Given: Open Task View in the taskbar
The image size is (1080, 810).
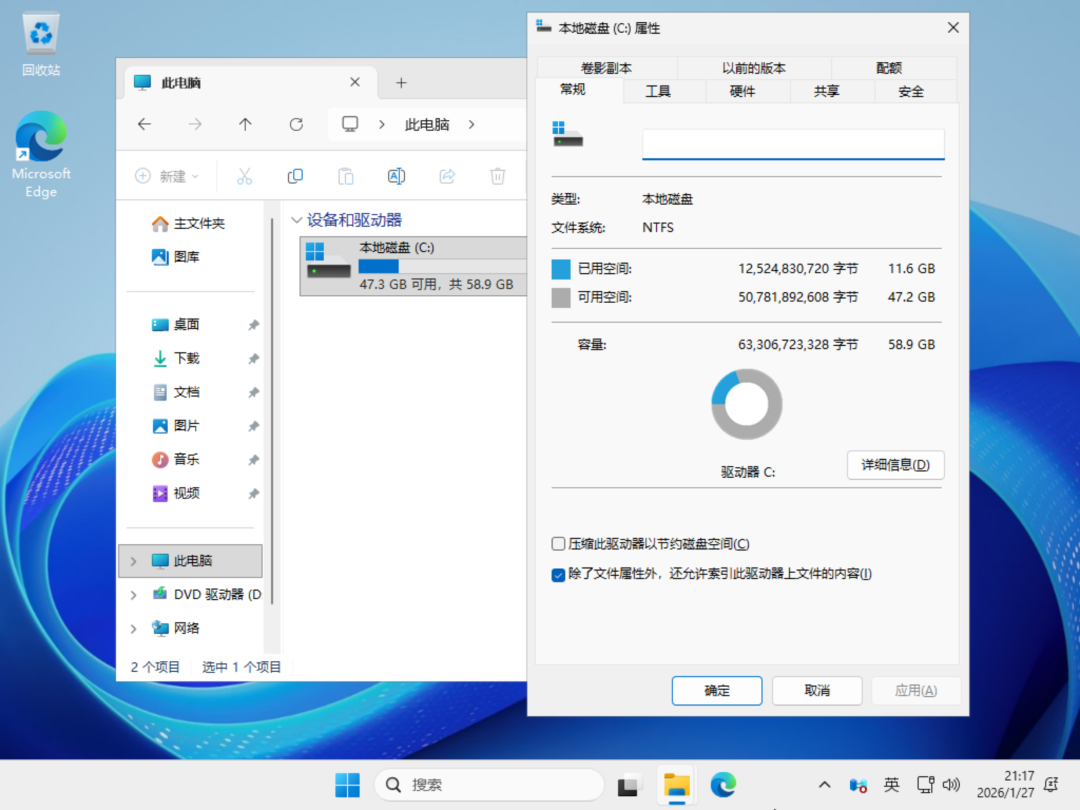Looking at the screenshot, I should pos(628,785).
